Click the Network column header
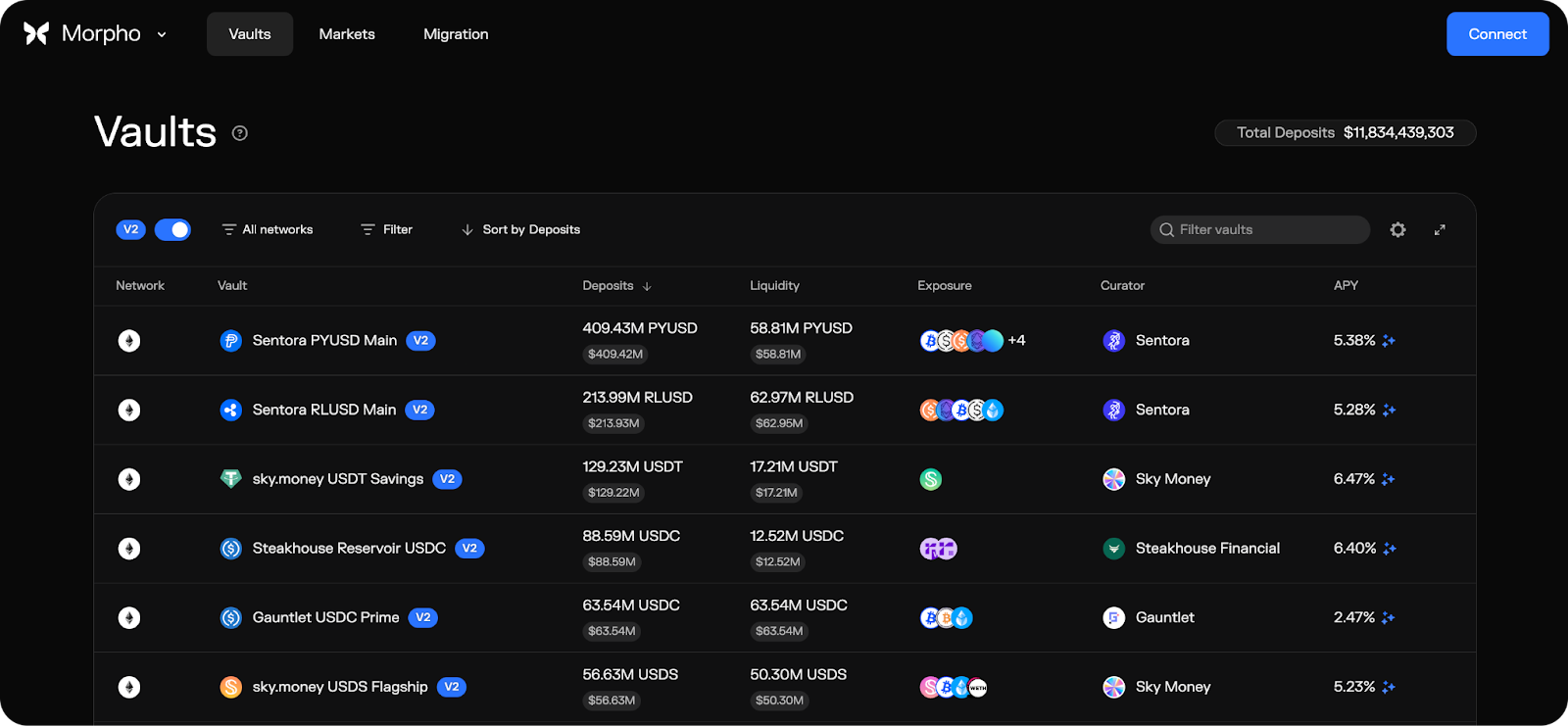The image size is (1568, 726). click(x=140, y=286)
